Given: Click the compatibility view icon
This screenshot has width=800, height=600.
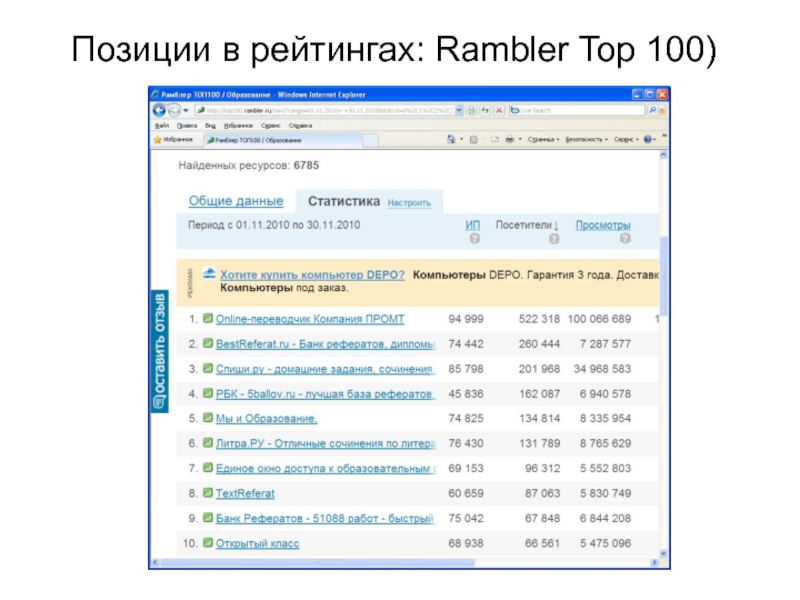Looking at the screenshot, I should click(471, 110).
